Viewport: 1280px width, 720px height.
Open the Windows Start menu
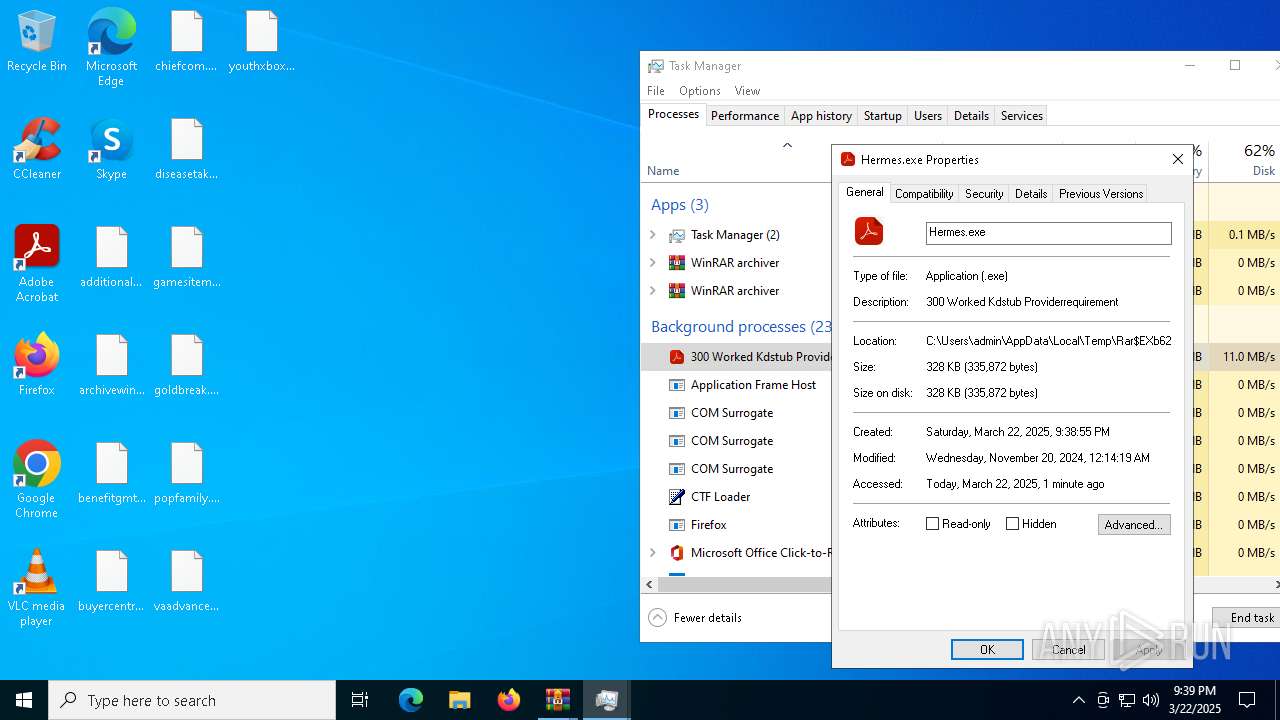point(24,700)
